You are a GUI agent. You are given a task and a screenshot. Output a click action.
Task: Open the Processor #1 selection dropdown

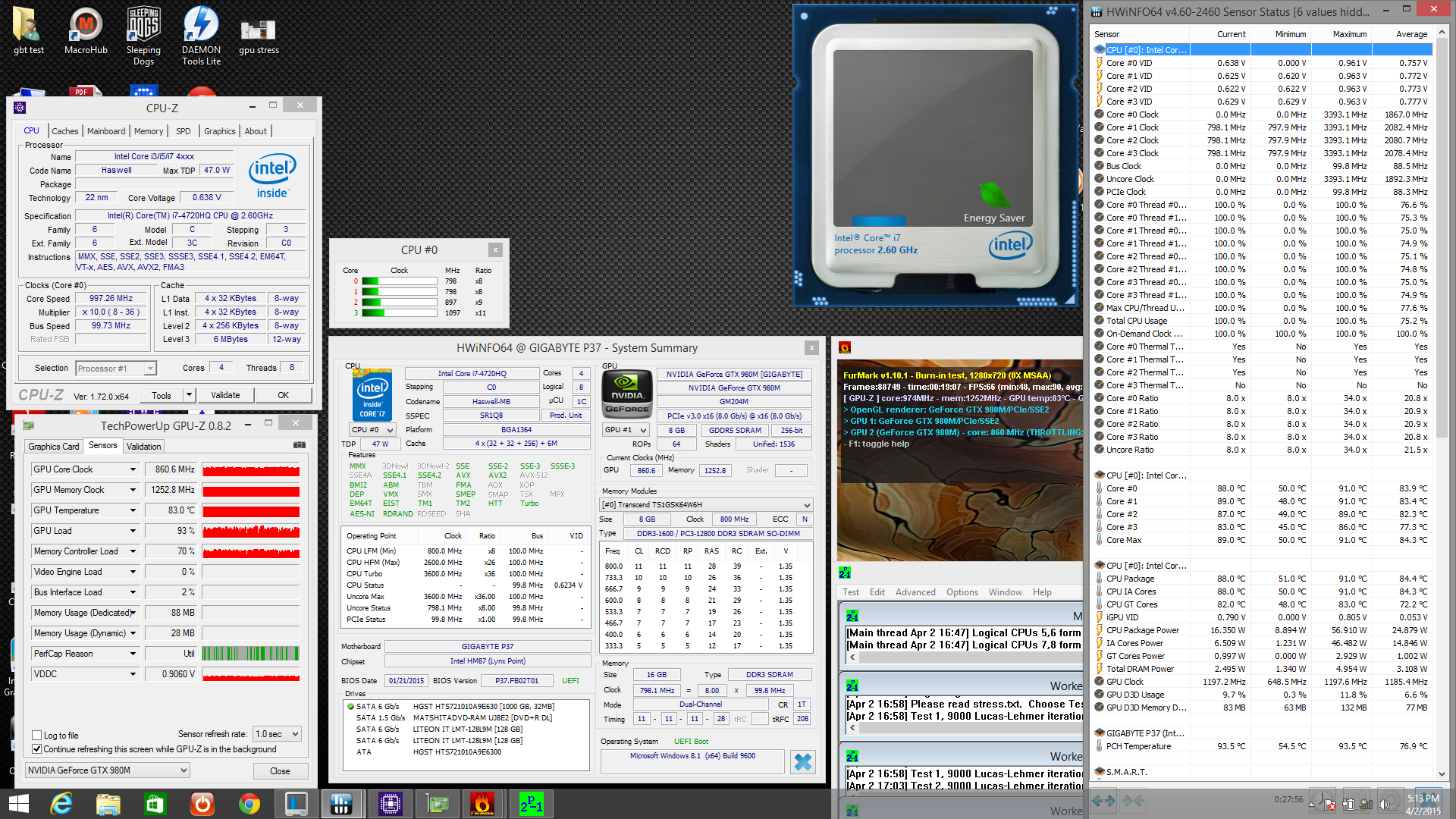116,368
